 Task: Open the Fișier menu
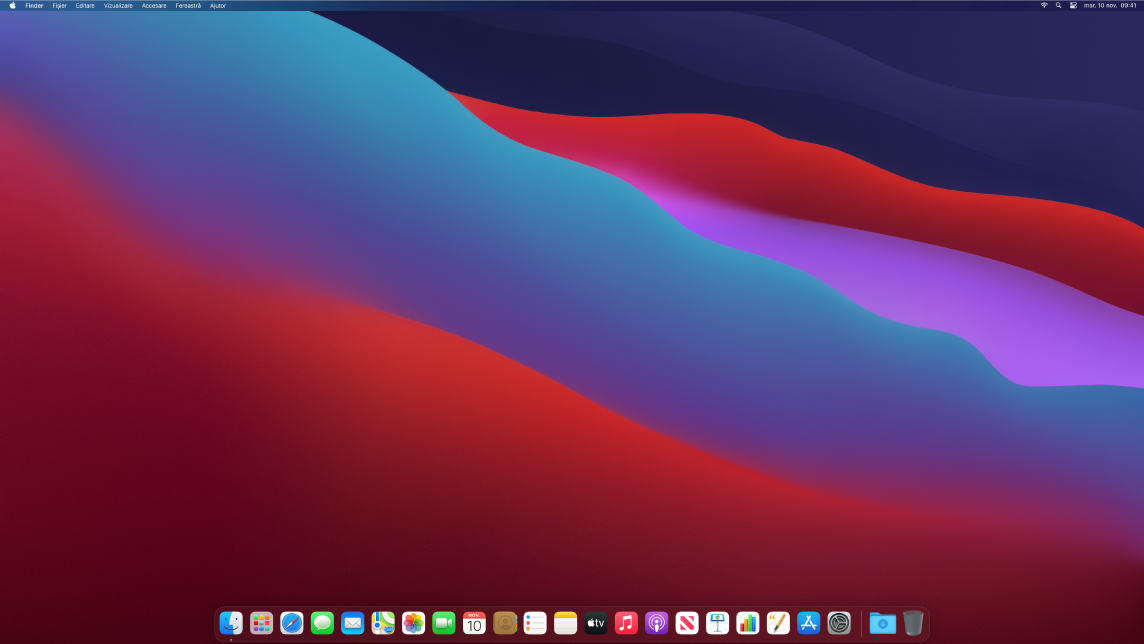click(57, 5)
